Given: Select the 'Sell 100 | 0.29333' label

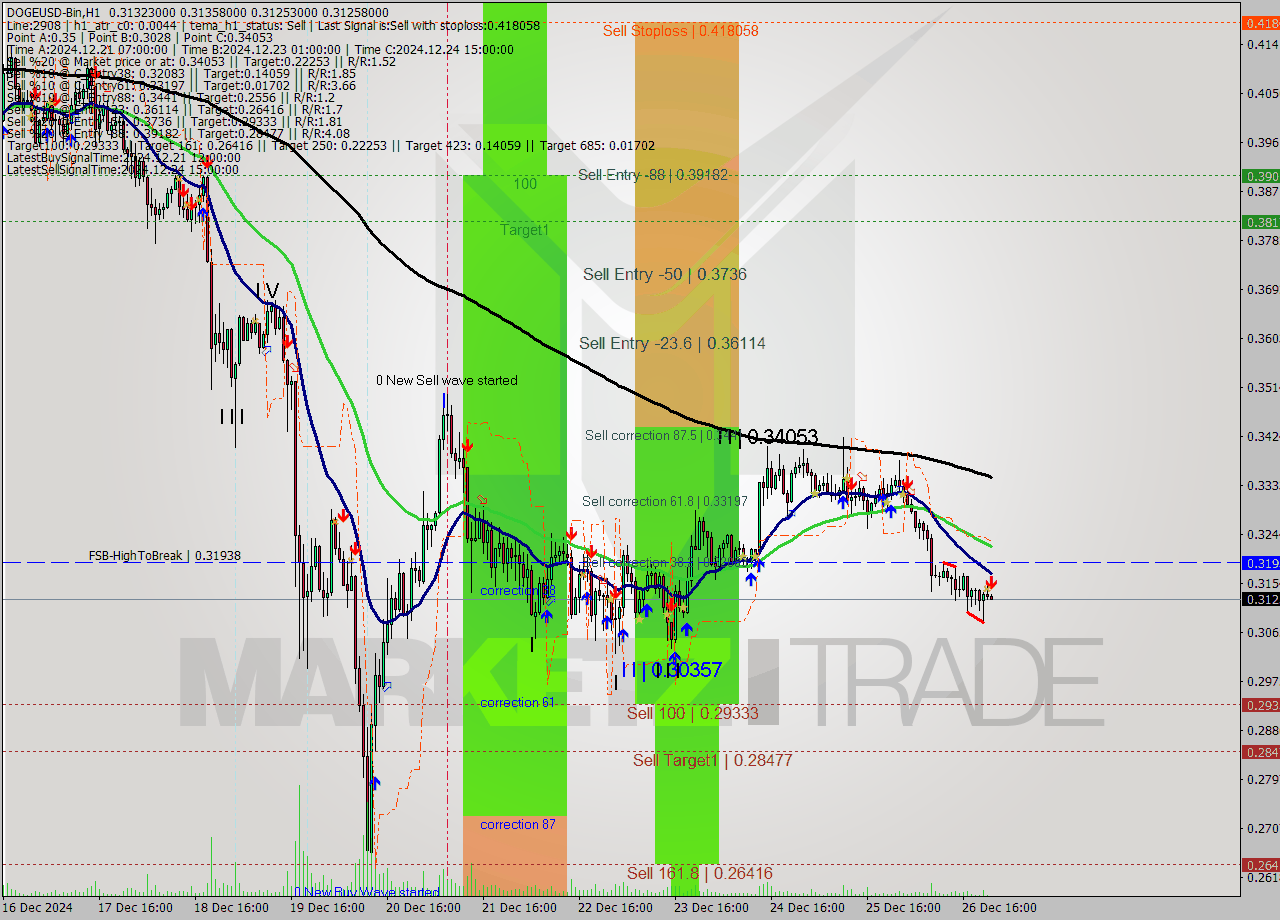Looking at the screenshot, I should [x=692, y=713].
